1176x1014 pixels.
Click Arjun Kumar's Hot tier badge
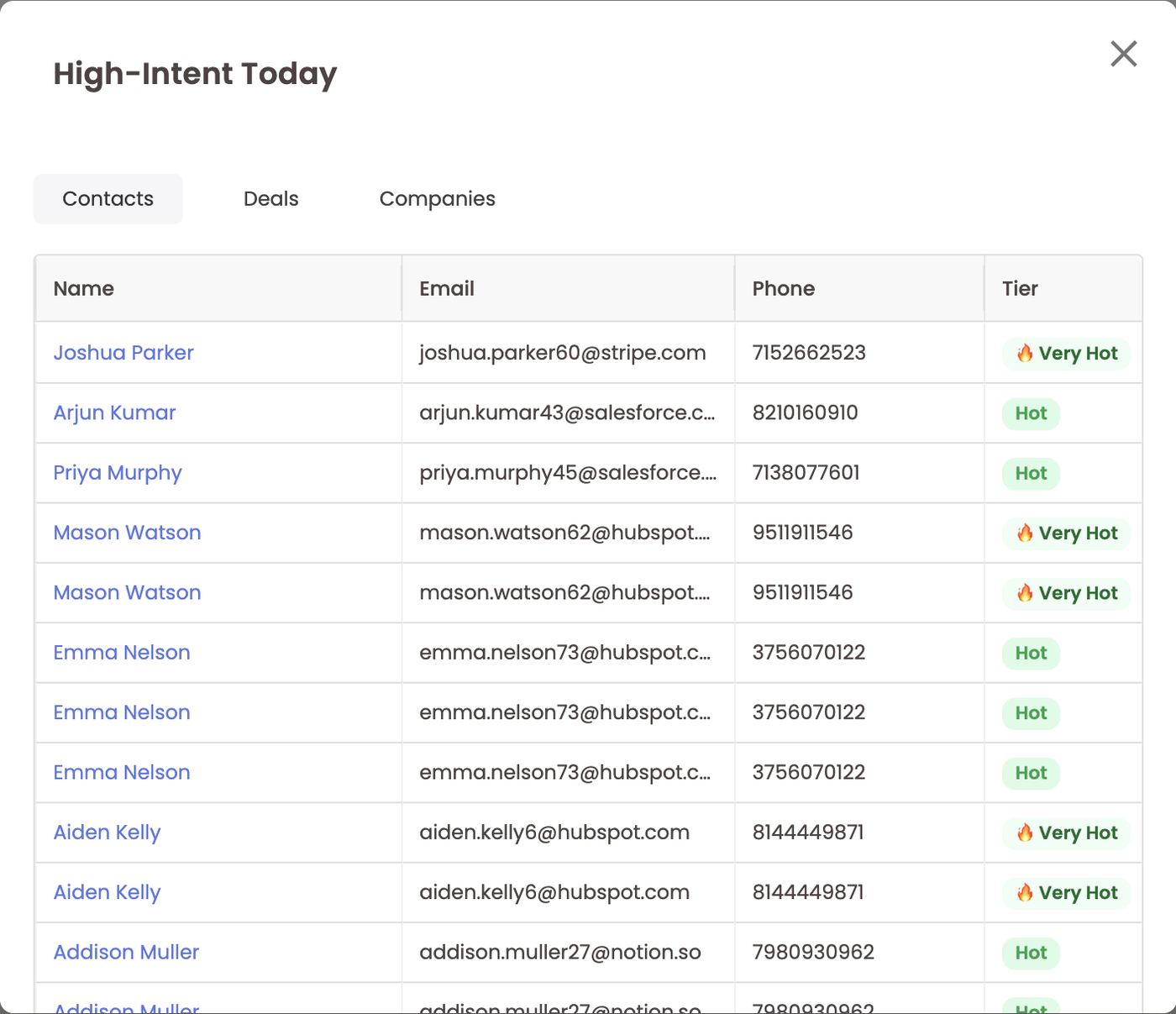(x=1031, y=413)
